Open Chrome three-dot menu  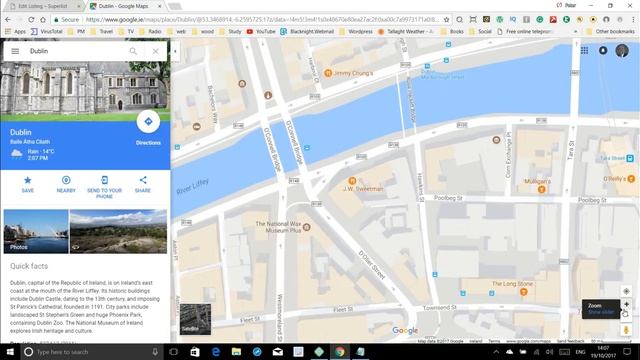[x=633, y=19]
